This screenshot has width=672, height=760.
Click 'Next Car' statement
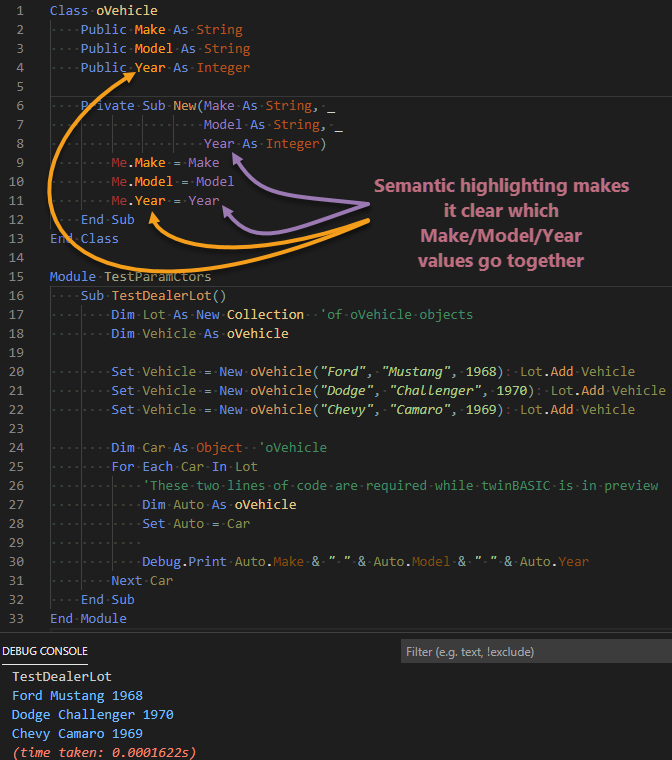click(x=142, y=581)
